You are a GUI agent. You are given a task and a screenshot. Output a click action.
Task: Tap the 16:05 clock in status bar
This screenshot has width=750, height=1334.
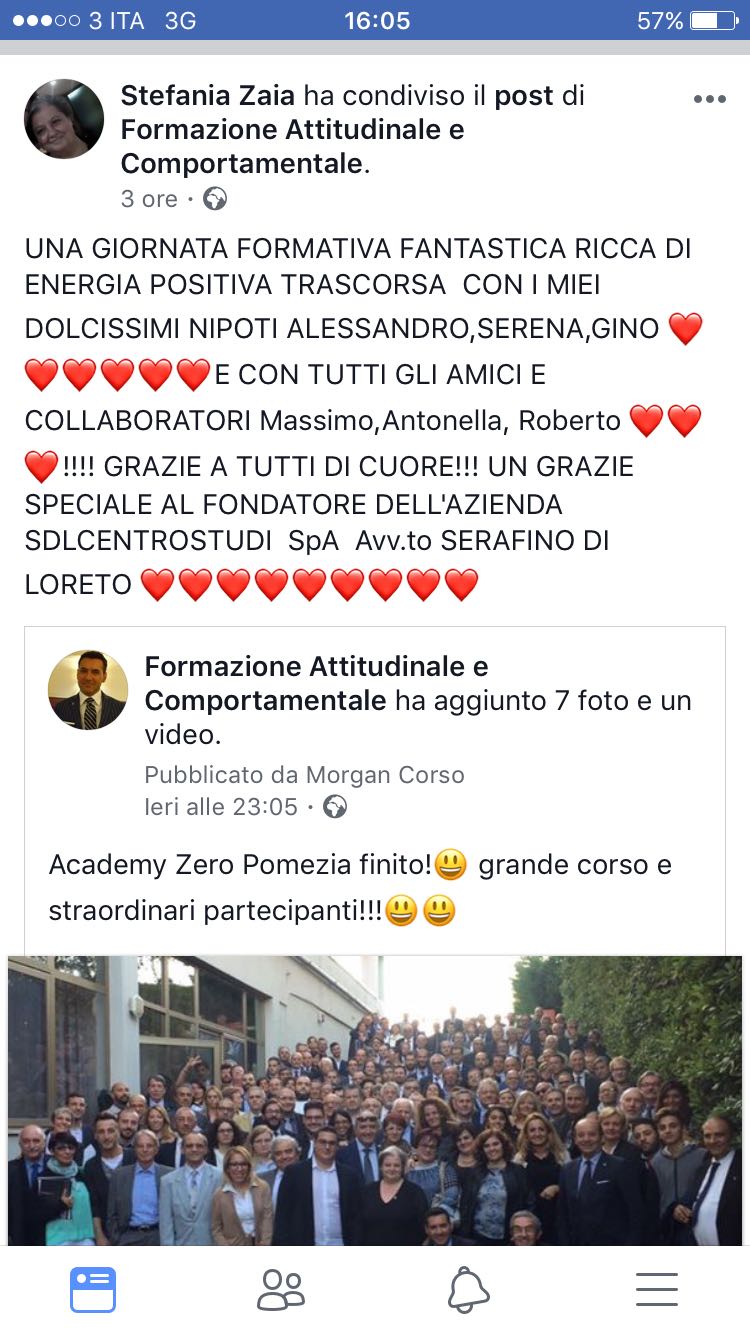377,20
